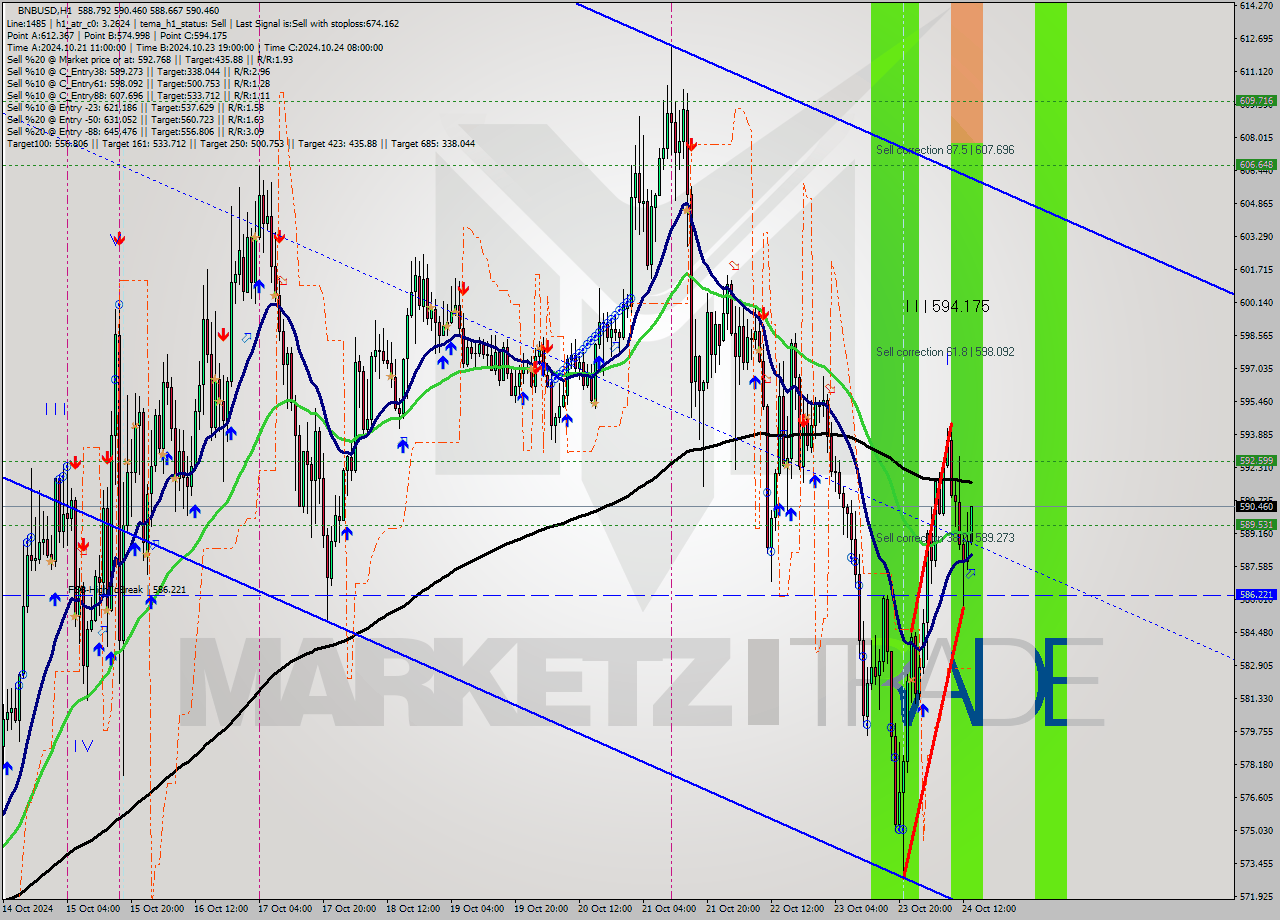Click price axis value 612.695

[1256, 39]
